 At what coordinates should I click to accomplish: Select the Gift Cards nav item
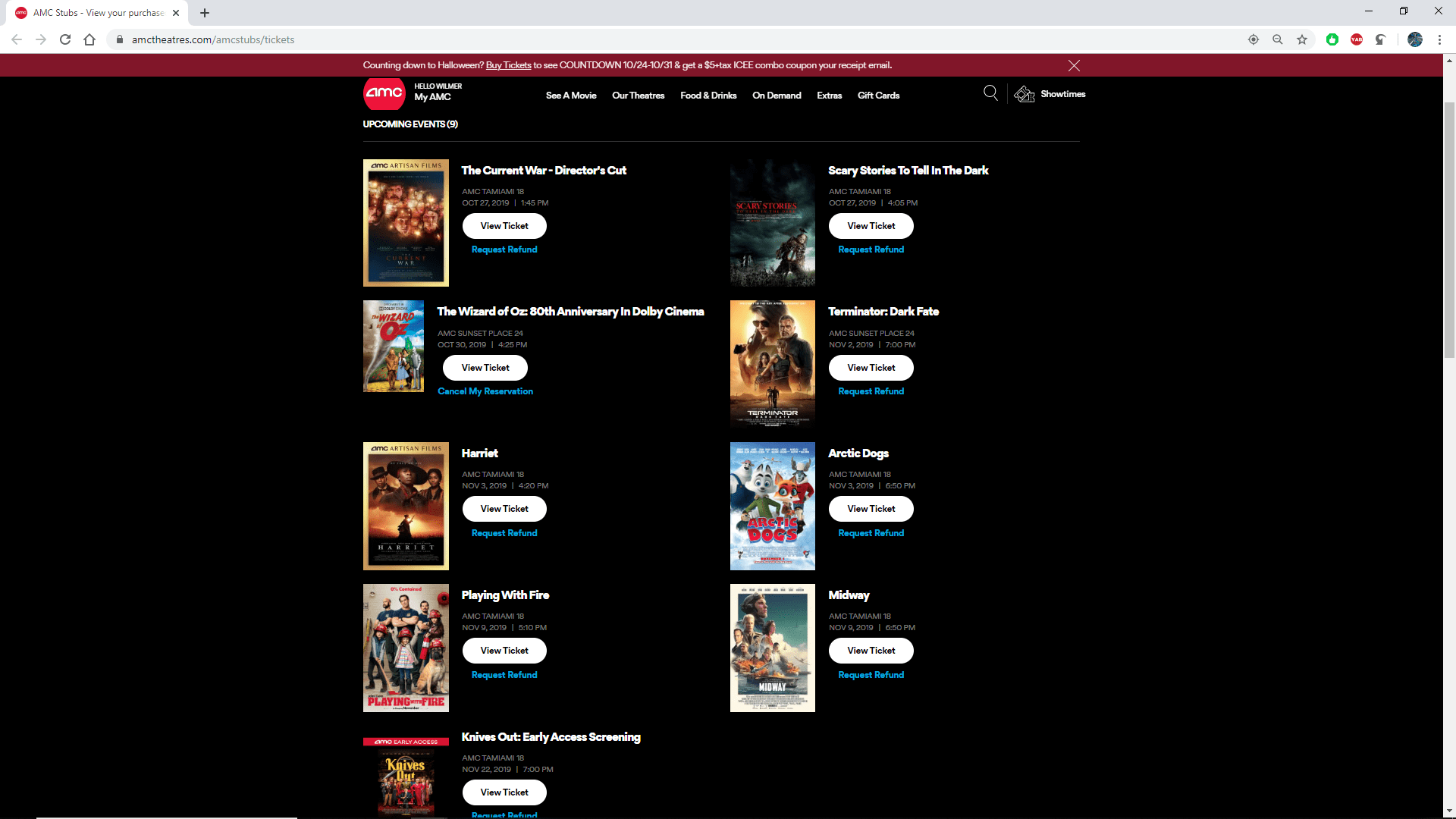(x=878, y=96)
